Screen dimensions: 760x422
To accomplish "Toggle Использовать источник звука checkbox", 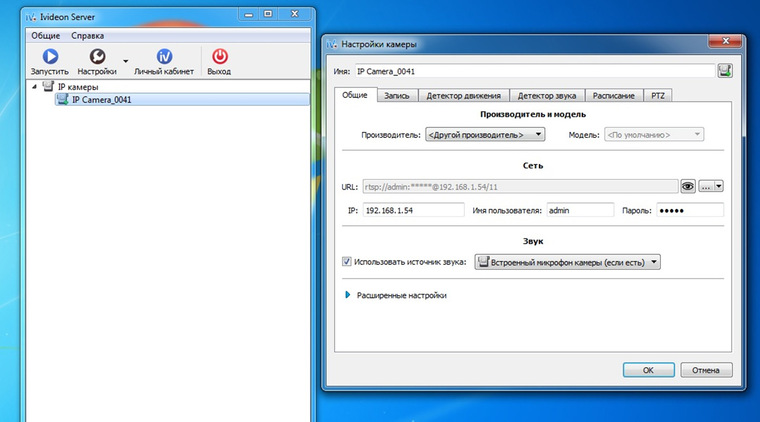I will tap(347, 261).
